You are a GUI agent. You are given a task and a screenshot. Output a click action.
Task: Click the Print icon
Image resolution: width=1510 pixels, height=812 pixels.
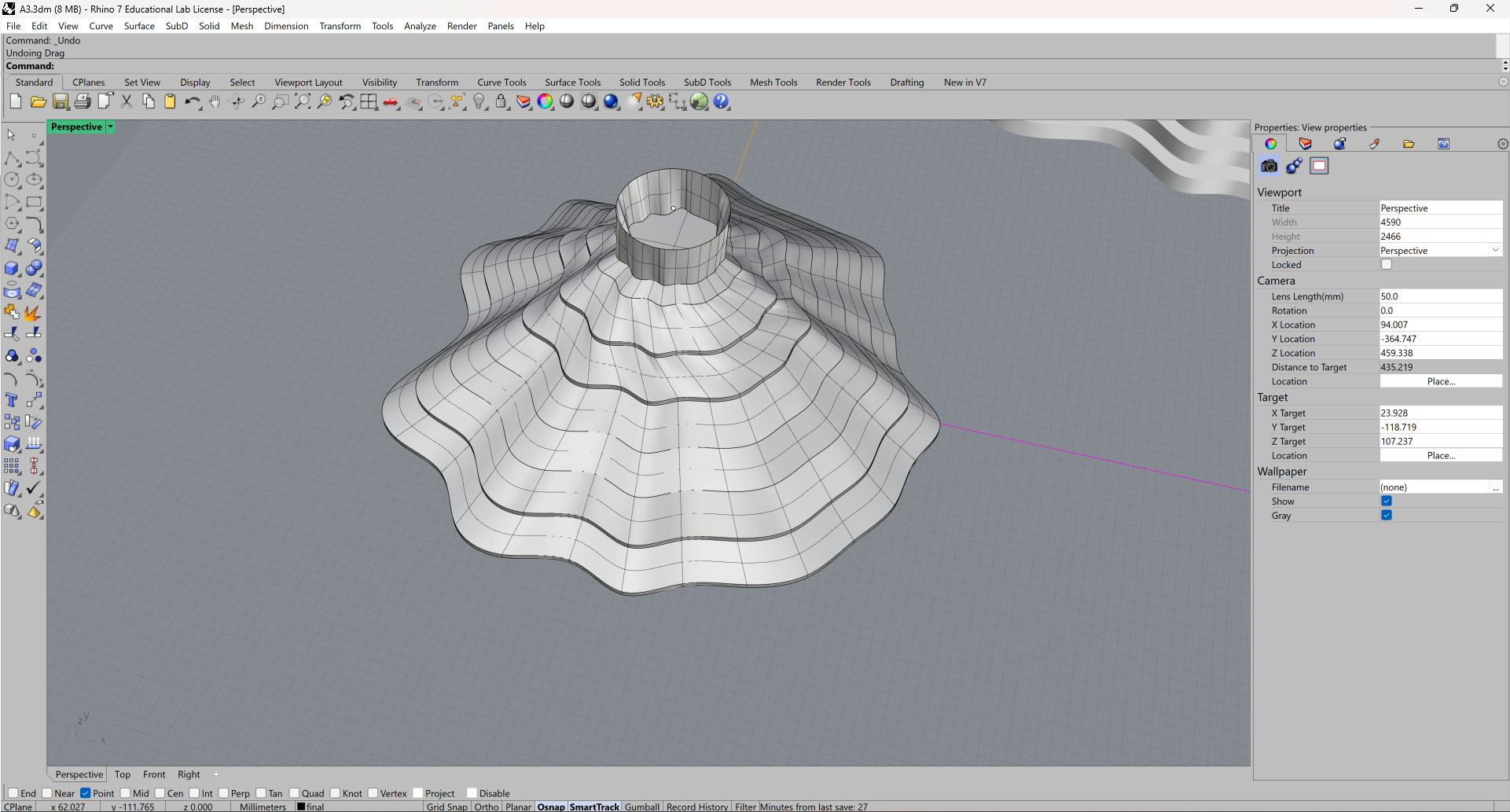point(82,101)
